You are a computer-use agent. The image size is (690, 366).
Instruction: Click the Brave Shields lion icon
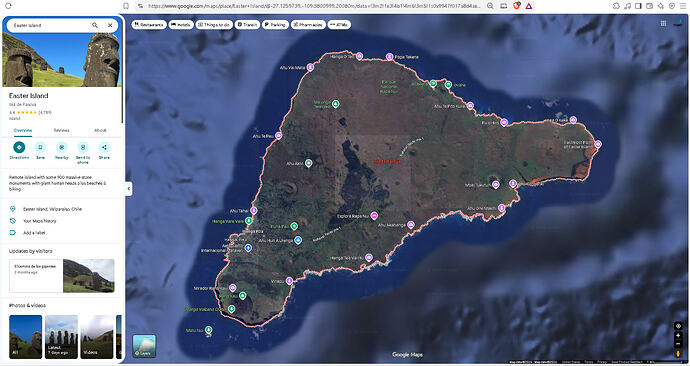(517, 6)
